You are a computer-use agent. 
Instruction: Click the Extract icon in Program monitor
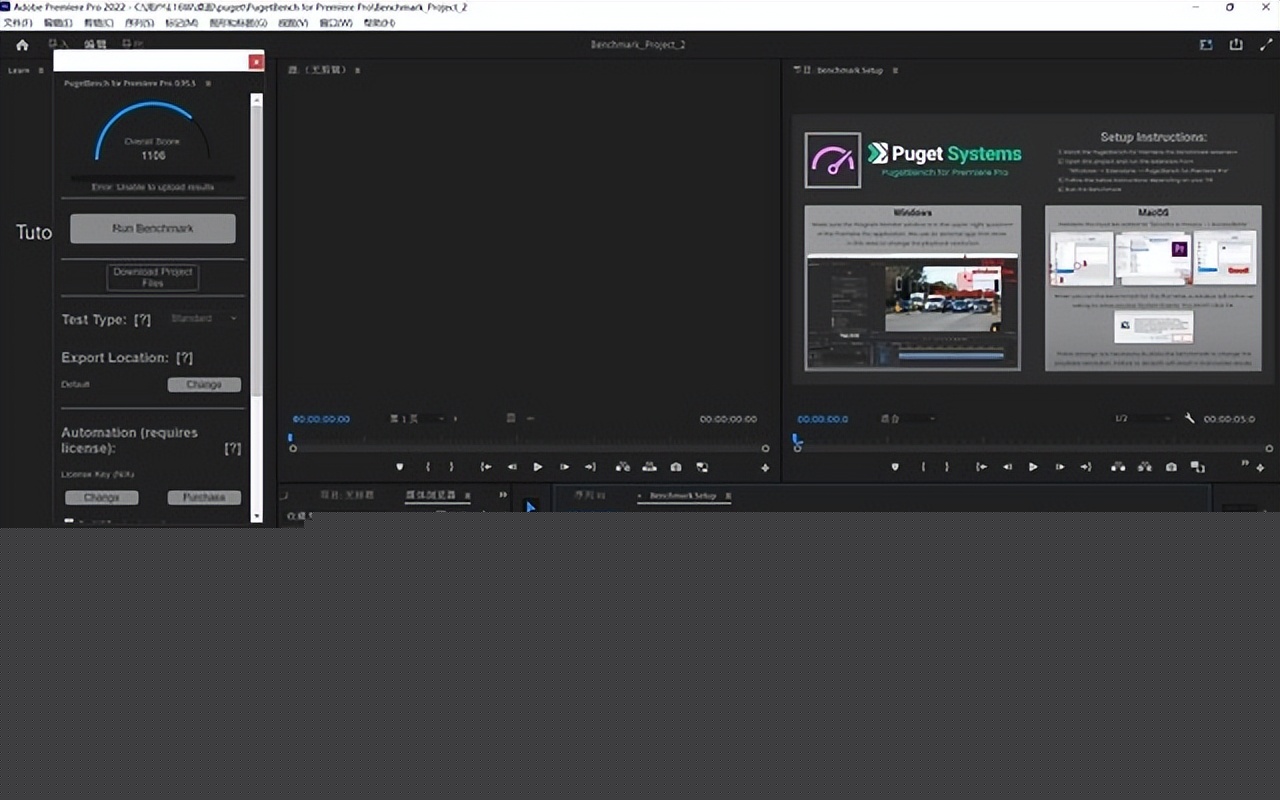click(x=1144, y=467)
